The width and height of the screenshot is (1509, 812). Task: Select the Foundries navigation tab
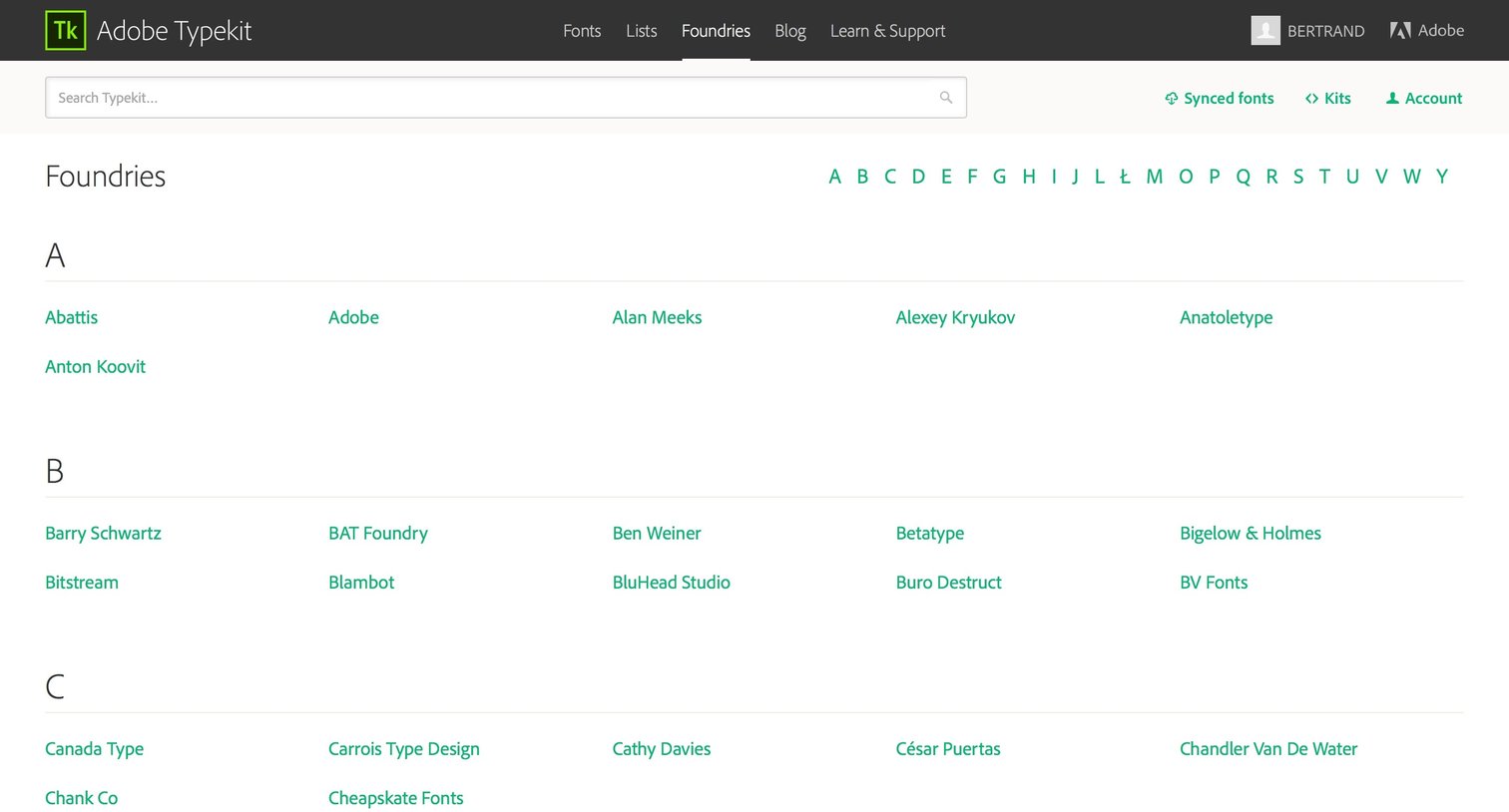[716, 31]
